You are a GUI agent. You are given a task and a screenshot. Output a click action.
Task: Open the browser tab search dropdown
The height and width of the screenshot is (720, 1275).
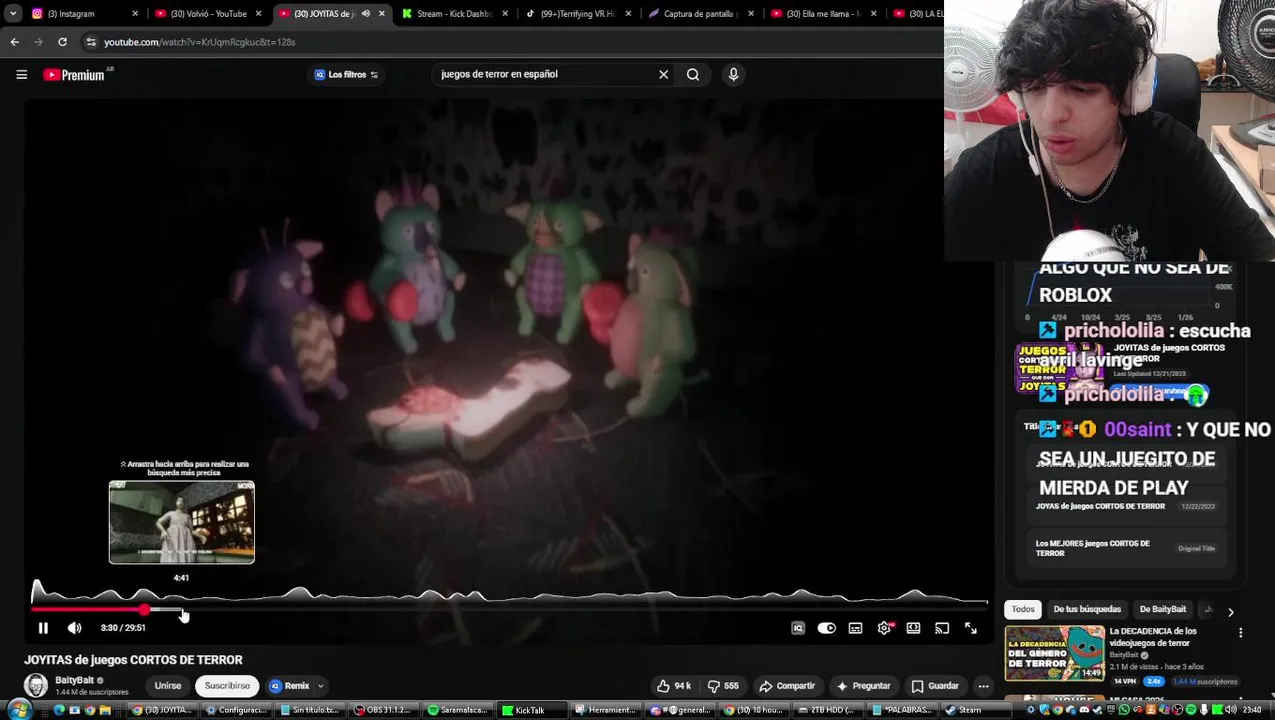(x=12, y=14)
